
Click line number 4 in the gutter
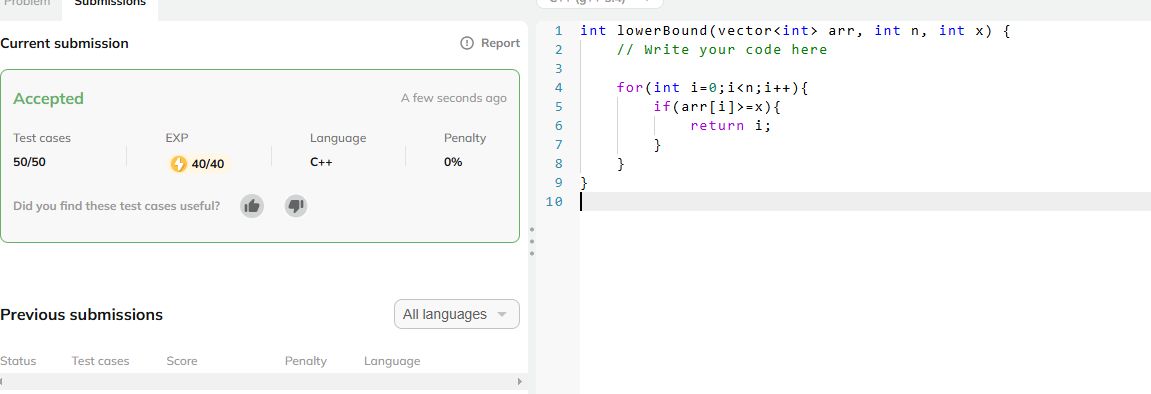tap(559, 88)
